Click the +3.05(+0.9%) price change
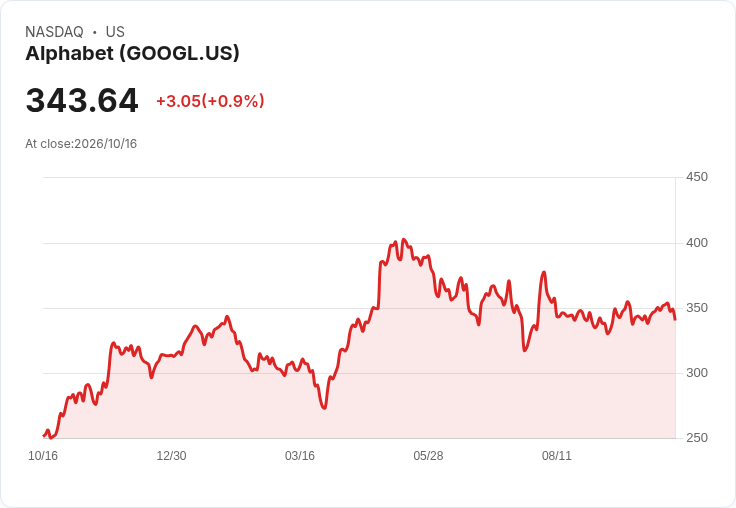This screenshot has height=508, width=736. tap(210, 101)
